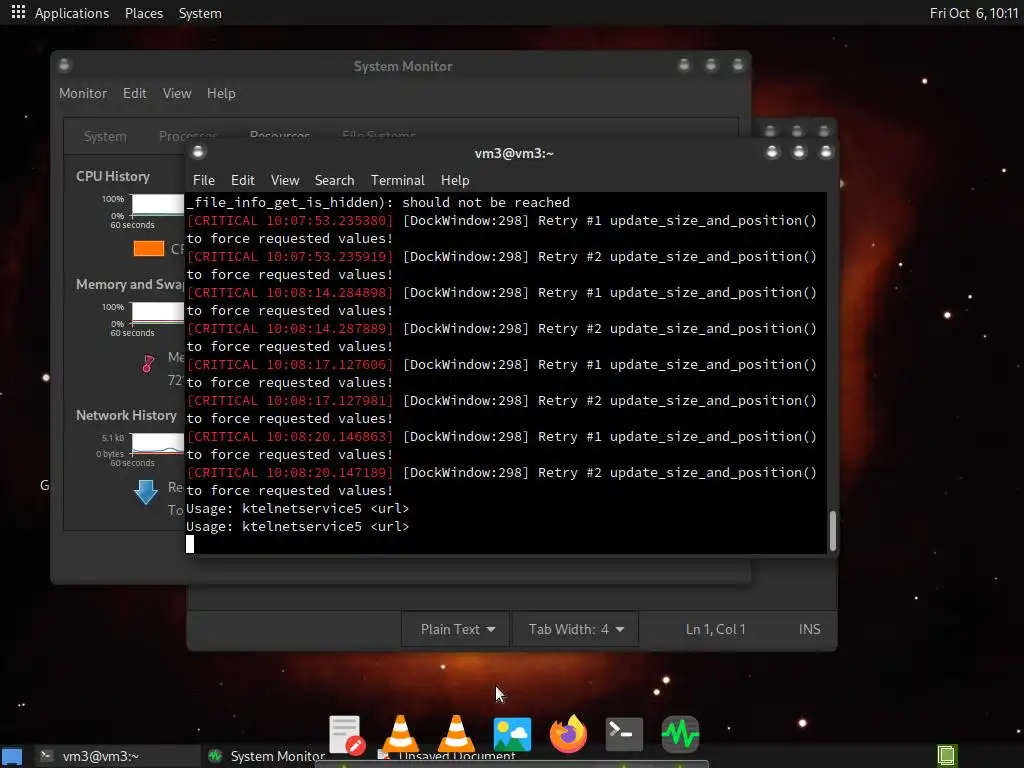Image resolution: width=1024 pixels, height=768 pixels.
Task: Click the last "Usage: ktelnetservice5 <url>" line
Action: click(298, 526)
